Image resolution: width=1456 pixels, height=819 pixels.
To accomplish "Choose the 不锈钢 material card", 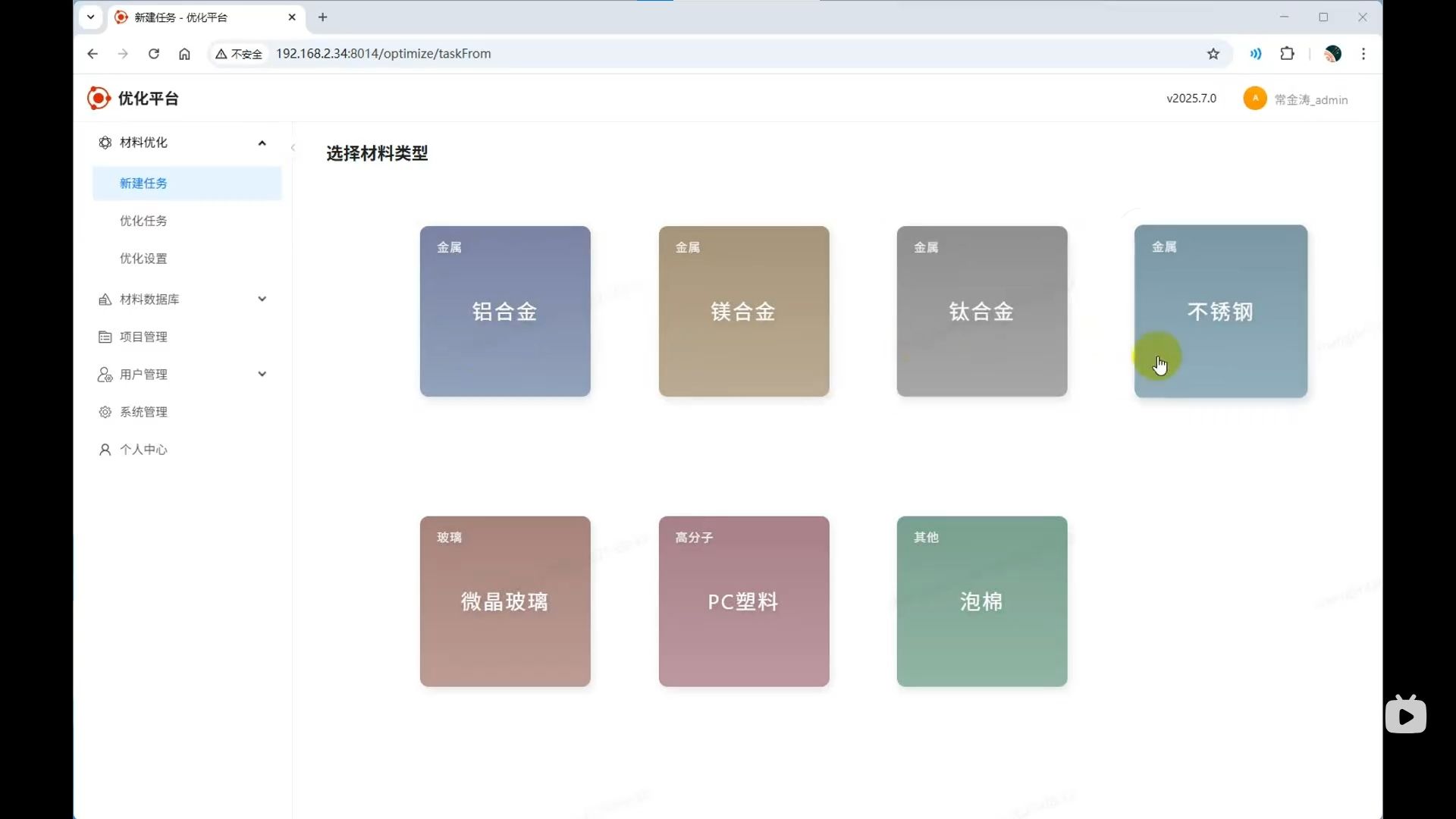I will click(1220, 311).
